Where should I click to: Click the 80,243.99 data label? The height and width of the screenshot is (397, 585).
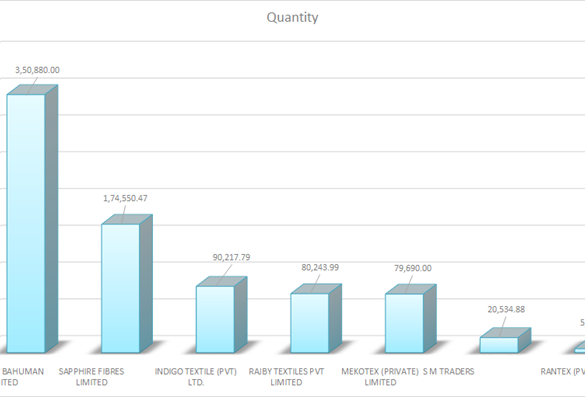tap(320, 267)
